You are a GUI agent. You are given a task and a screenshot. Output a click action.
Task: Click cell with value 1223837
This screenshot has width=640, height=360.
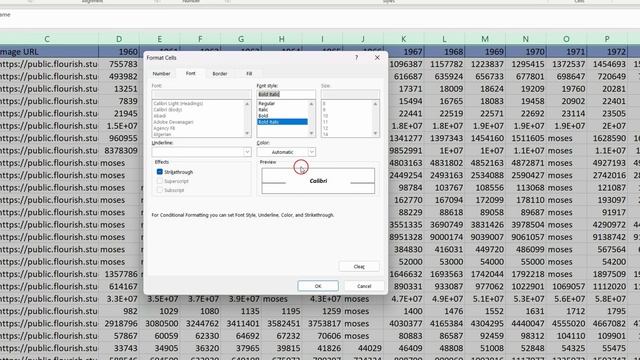click(x=485, y=64)
